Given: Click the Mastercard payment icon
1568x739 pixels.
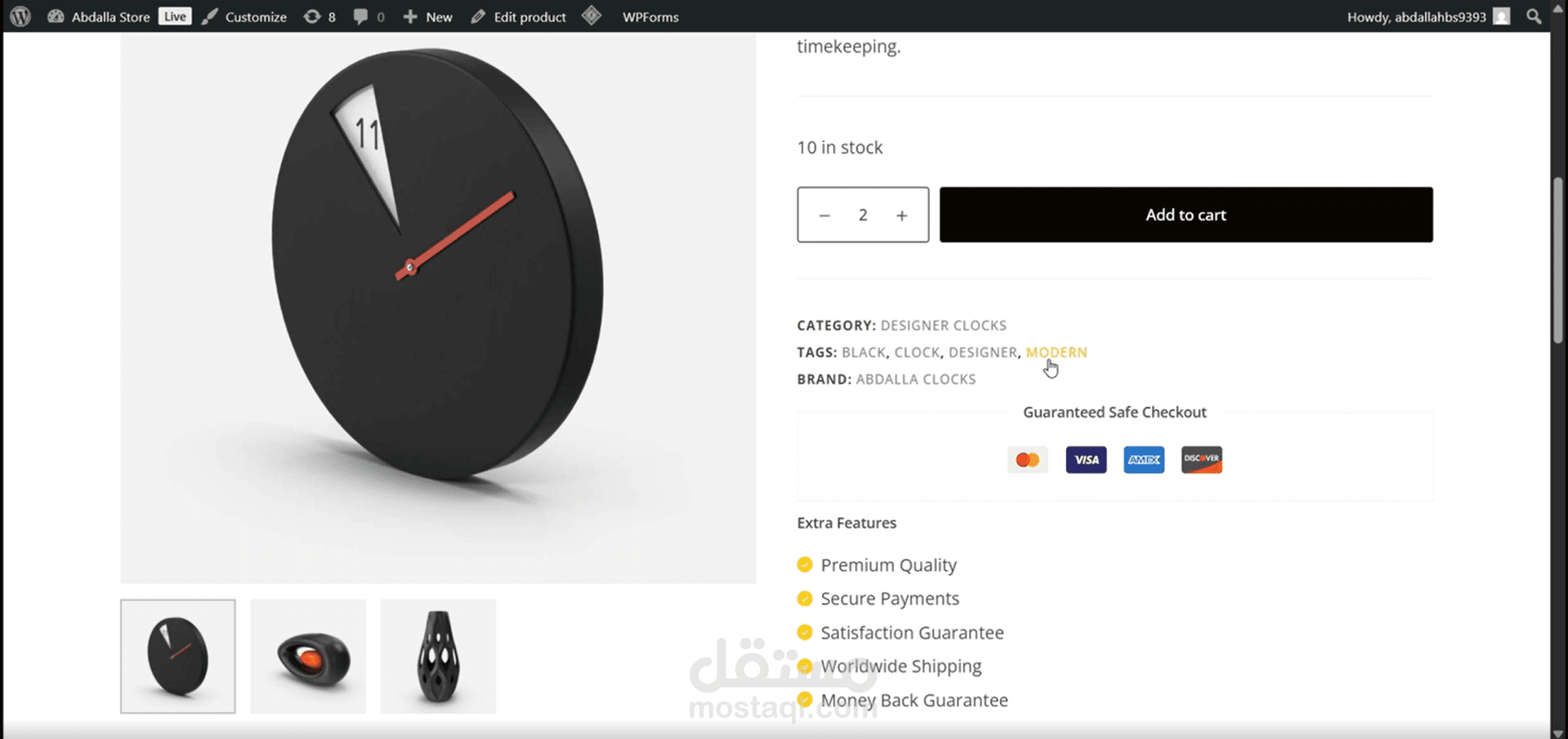Looking at the screenshot, I should (x=1028, y=459).
